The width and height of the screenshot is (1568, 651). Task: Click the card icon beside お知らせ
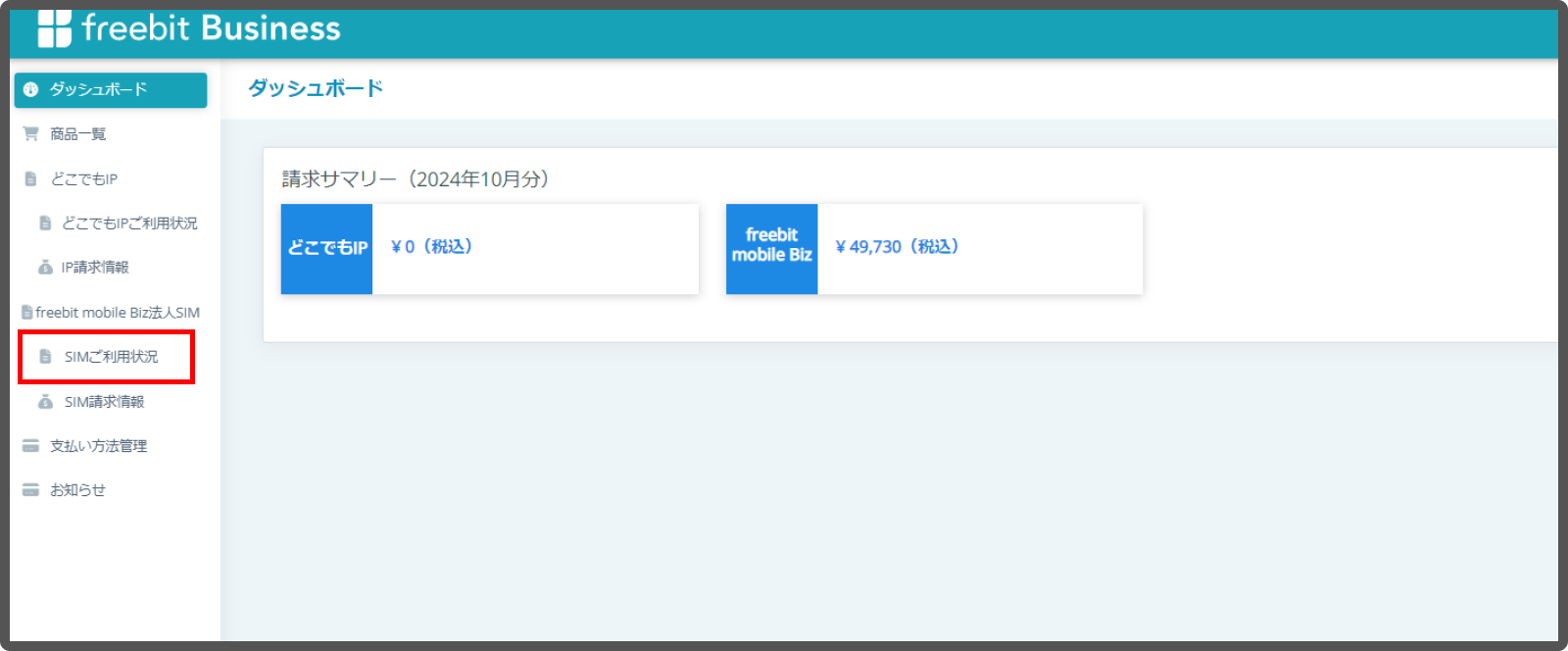(x=30, y=489)
